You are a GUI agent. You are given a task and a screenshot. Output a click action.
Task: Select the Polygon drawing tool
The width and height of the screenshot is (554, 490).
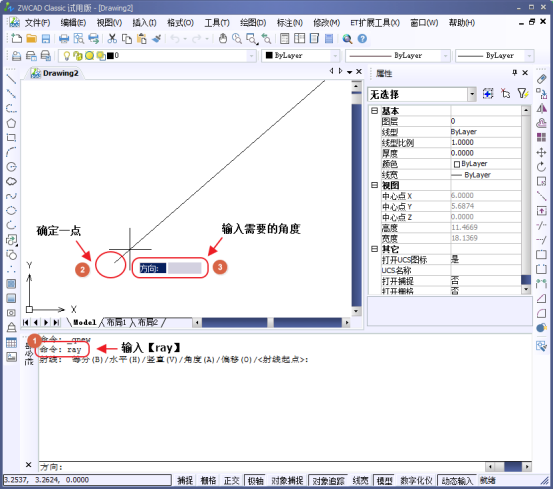[x=11, y=123]
